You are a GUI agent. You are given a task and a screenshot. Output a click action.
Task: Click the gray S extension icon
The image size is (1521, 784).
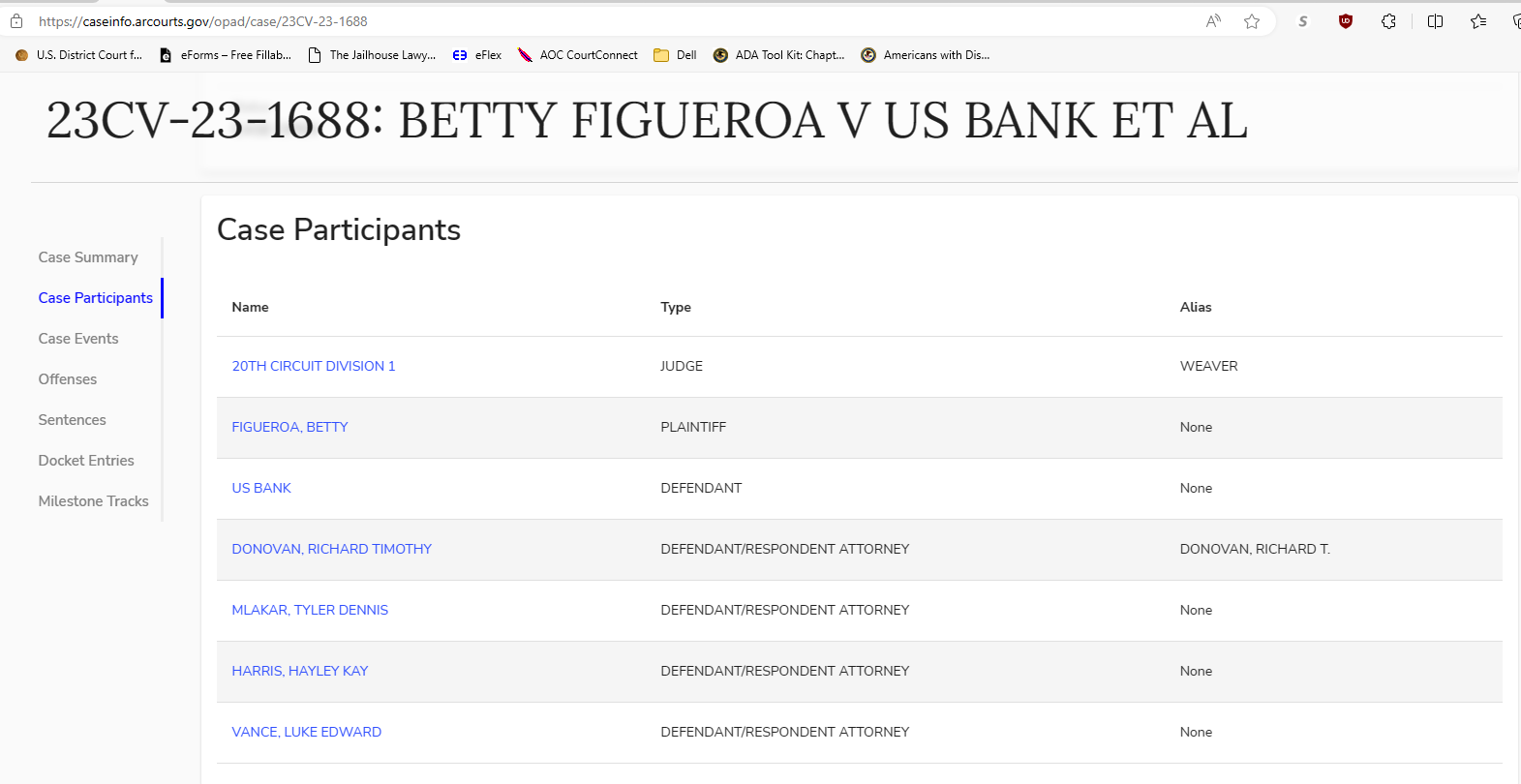[x=1303, y=21]
